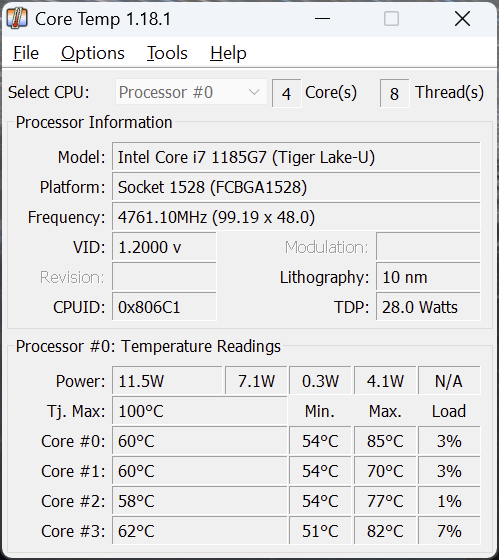Expand the Processor #0 dropdown
Image resolution: width=499 pixels, height=560 pixels.
[x=191, y=92]
